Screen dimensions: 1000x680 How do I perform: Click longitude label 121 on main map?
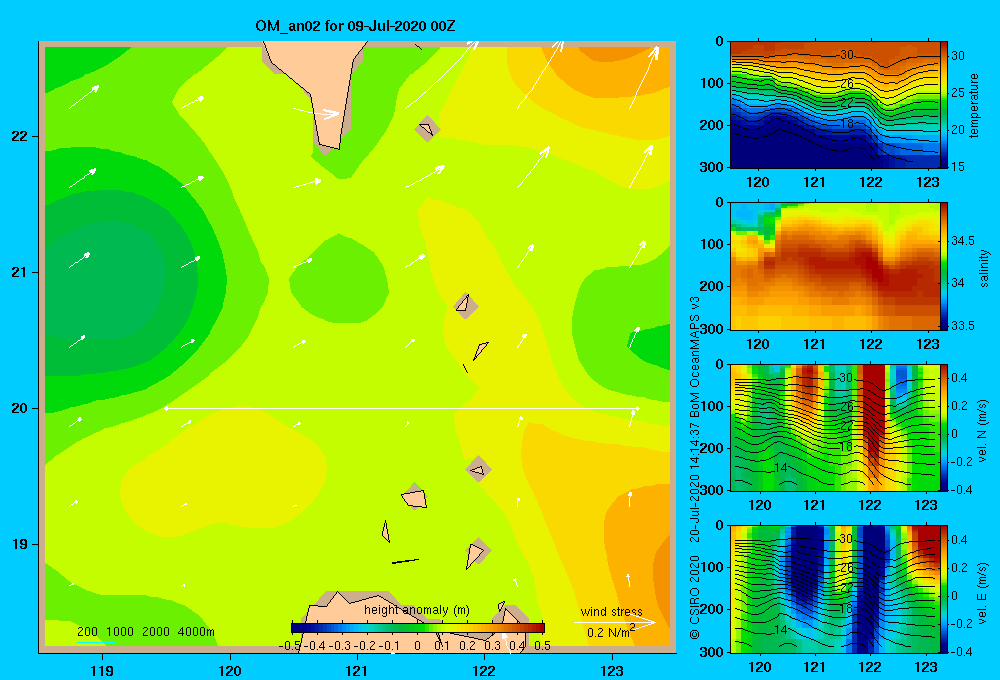click(x=357, y=670)
